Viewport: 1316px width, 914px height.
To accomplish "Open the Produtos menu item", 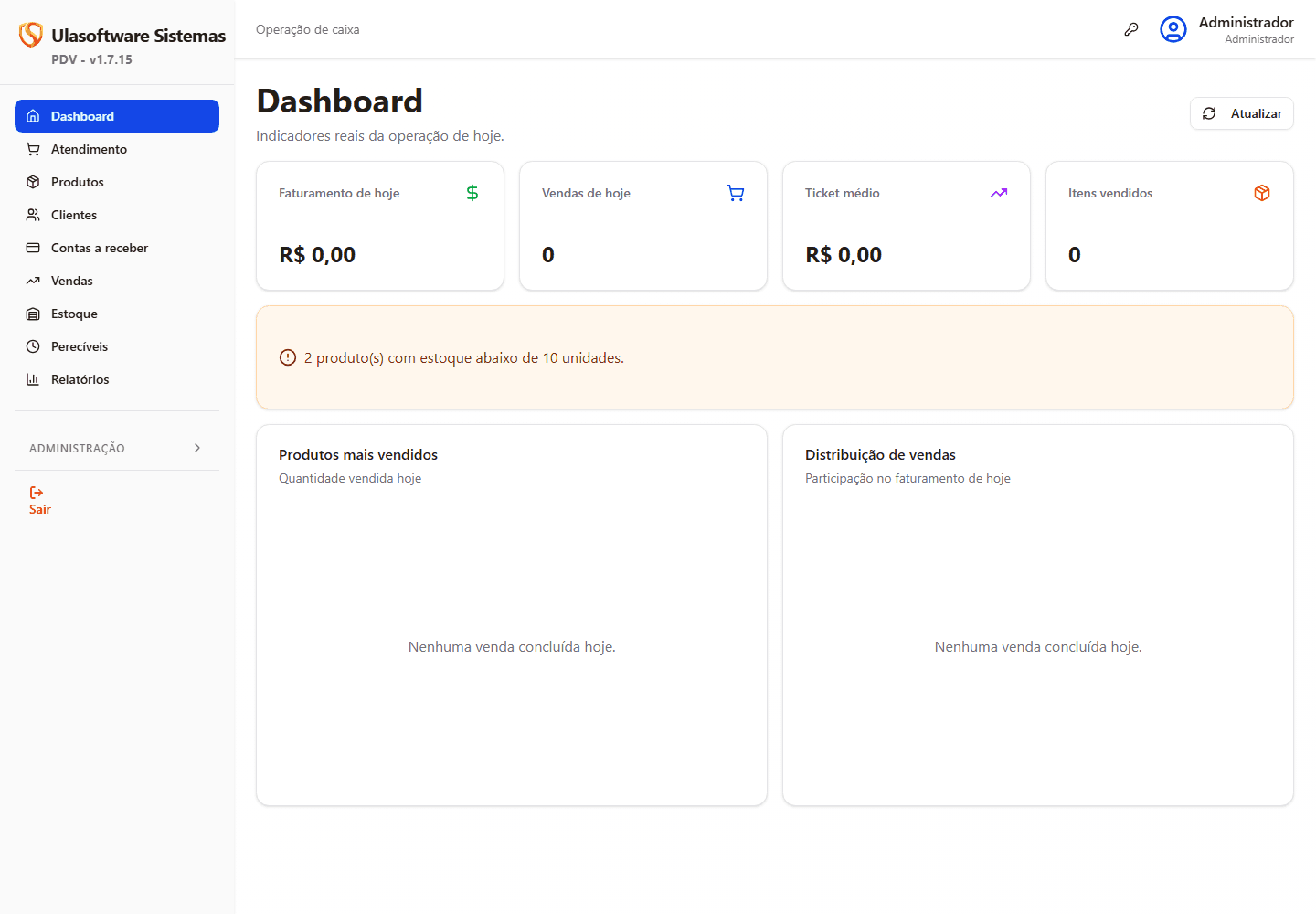I will click(x=117, y=182).
